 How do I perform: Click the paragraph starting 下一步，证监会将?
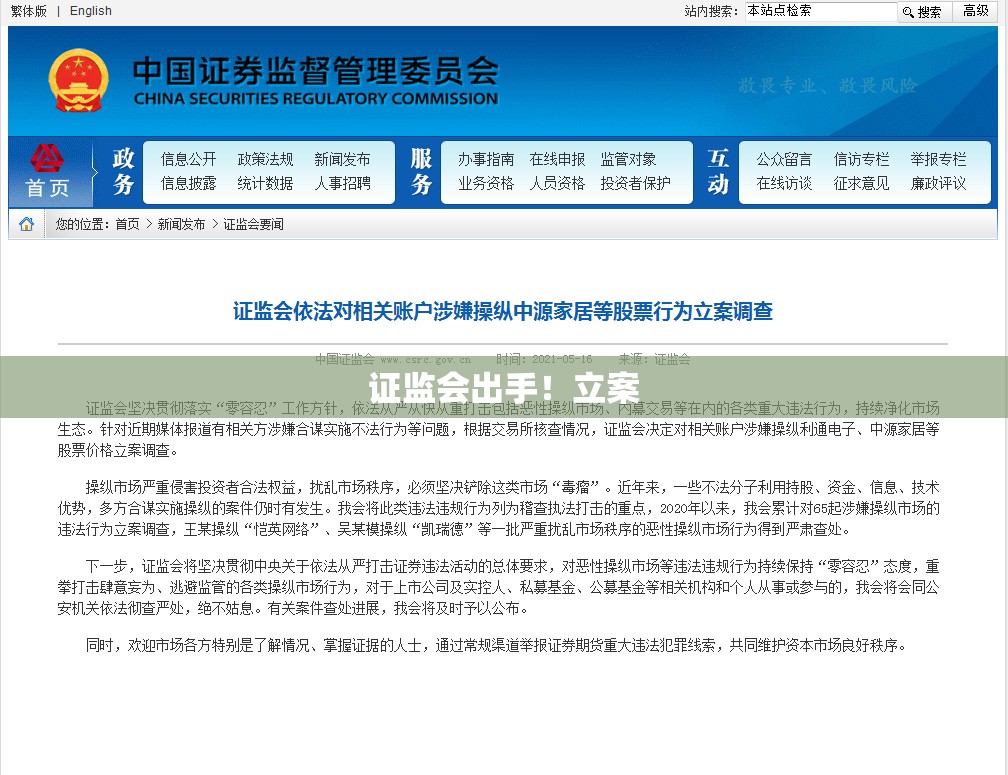tap(498, 587)
